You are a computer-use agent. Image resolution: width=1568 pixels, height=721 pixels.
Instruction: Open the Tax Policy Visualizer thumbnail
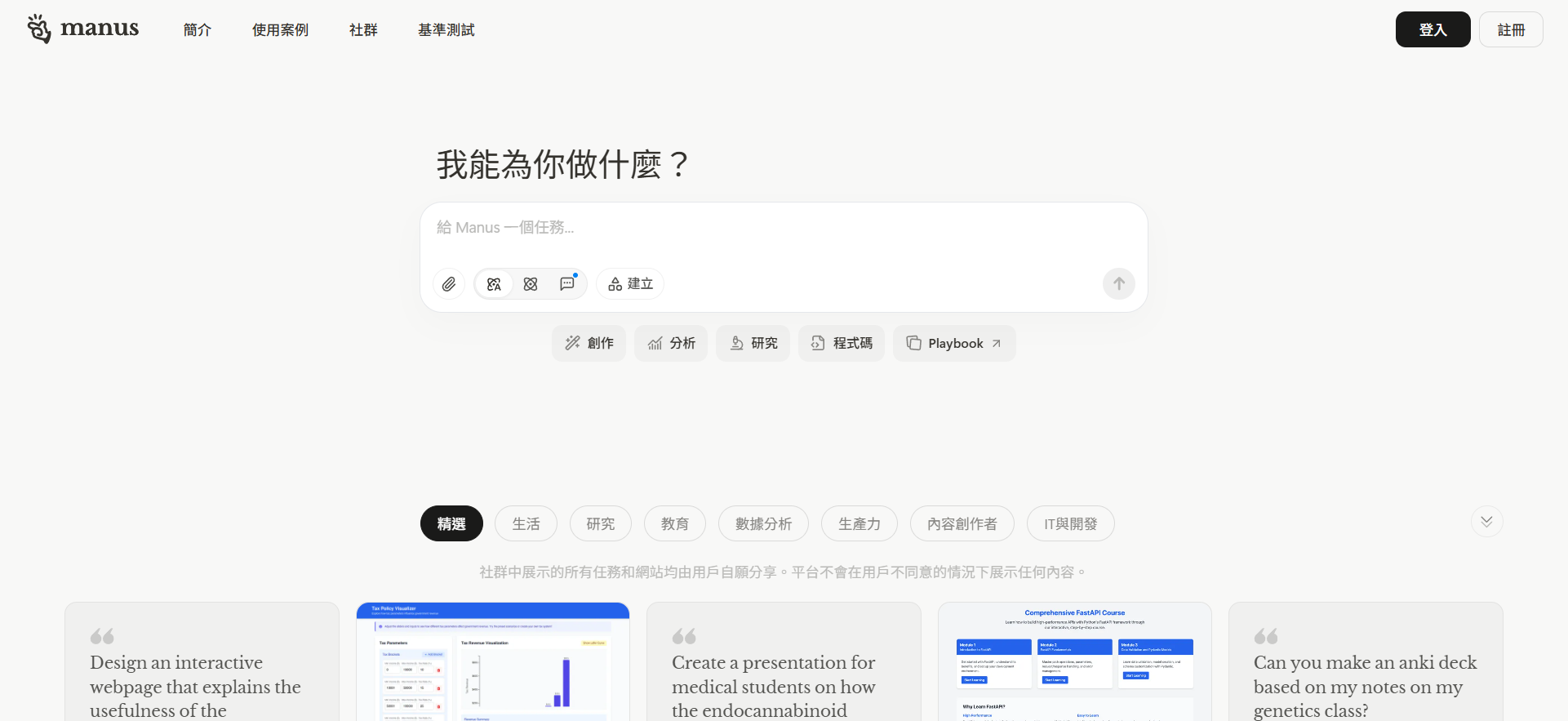[x=493, y=662]
